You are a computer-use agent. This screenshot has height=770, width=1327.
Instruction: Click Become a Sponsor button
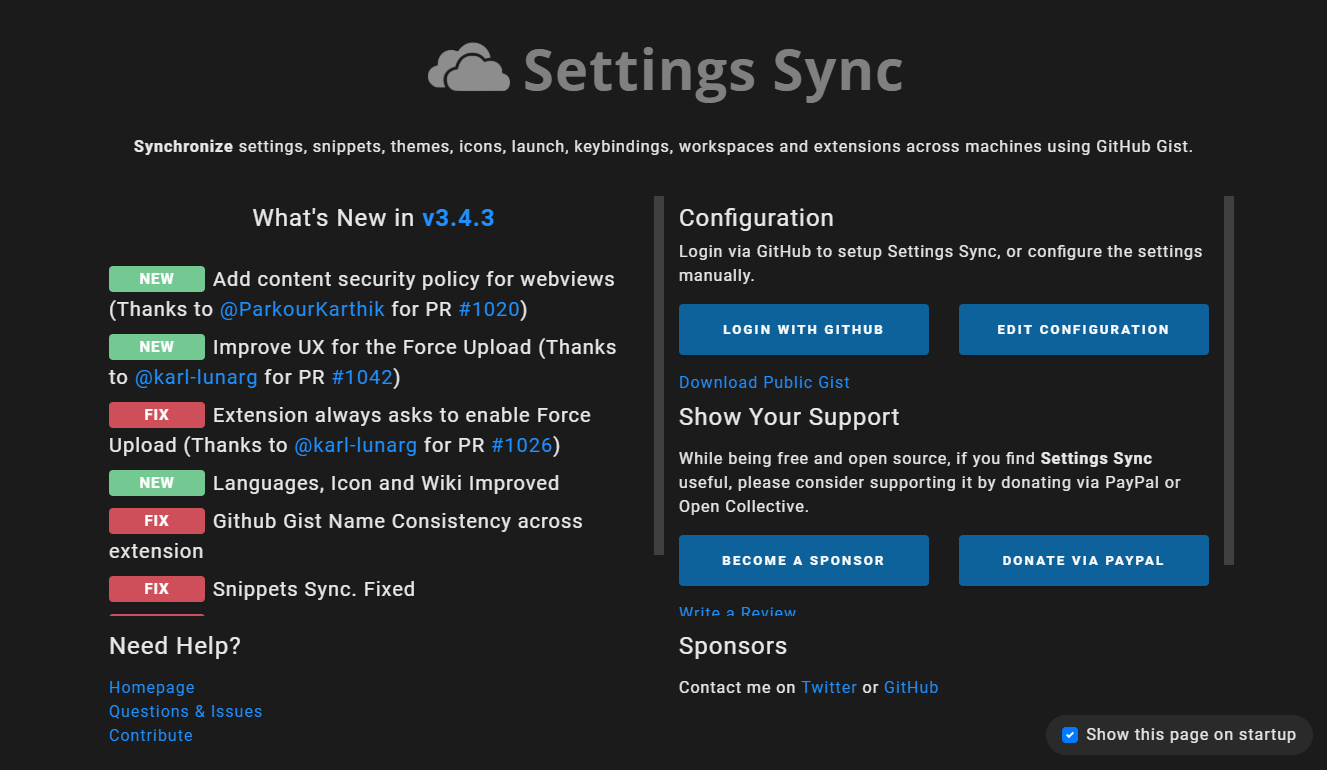point(804,560)
